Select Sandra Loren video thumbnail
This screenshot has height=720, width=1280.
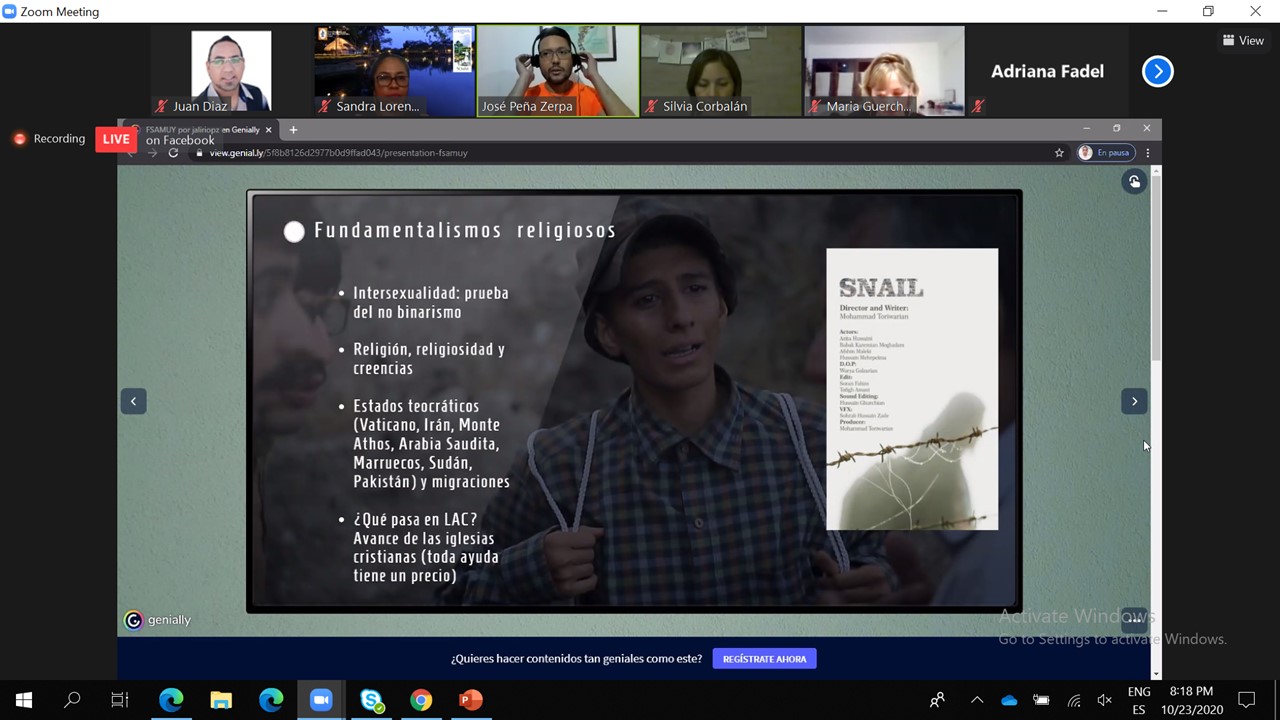[394, 71]
